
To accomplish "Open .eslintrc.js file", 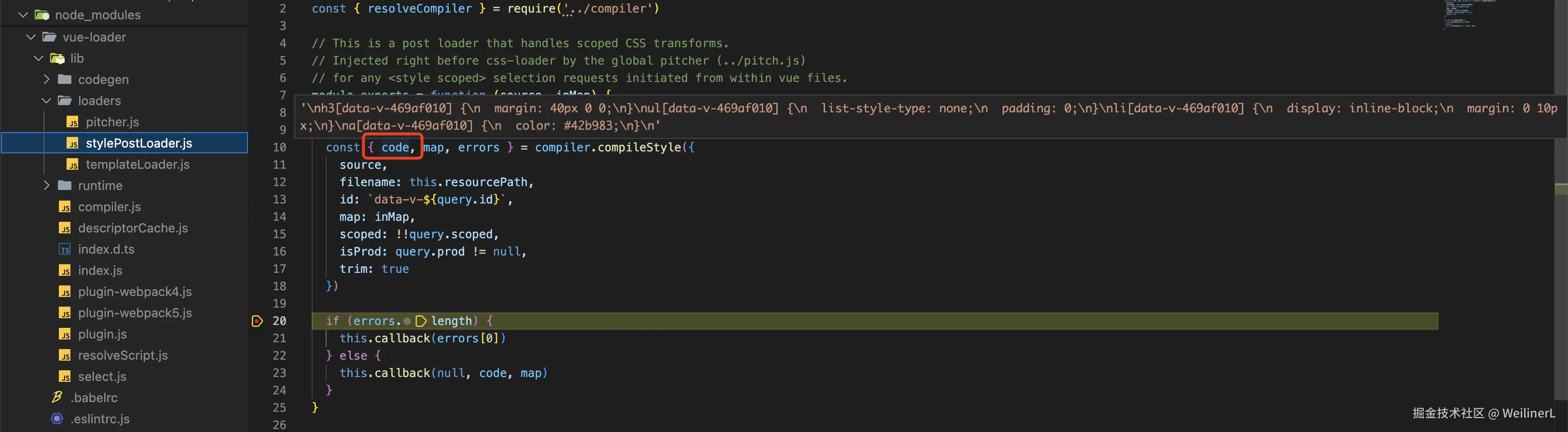I will (100, 418).
